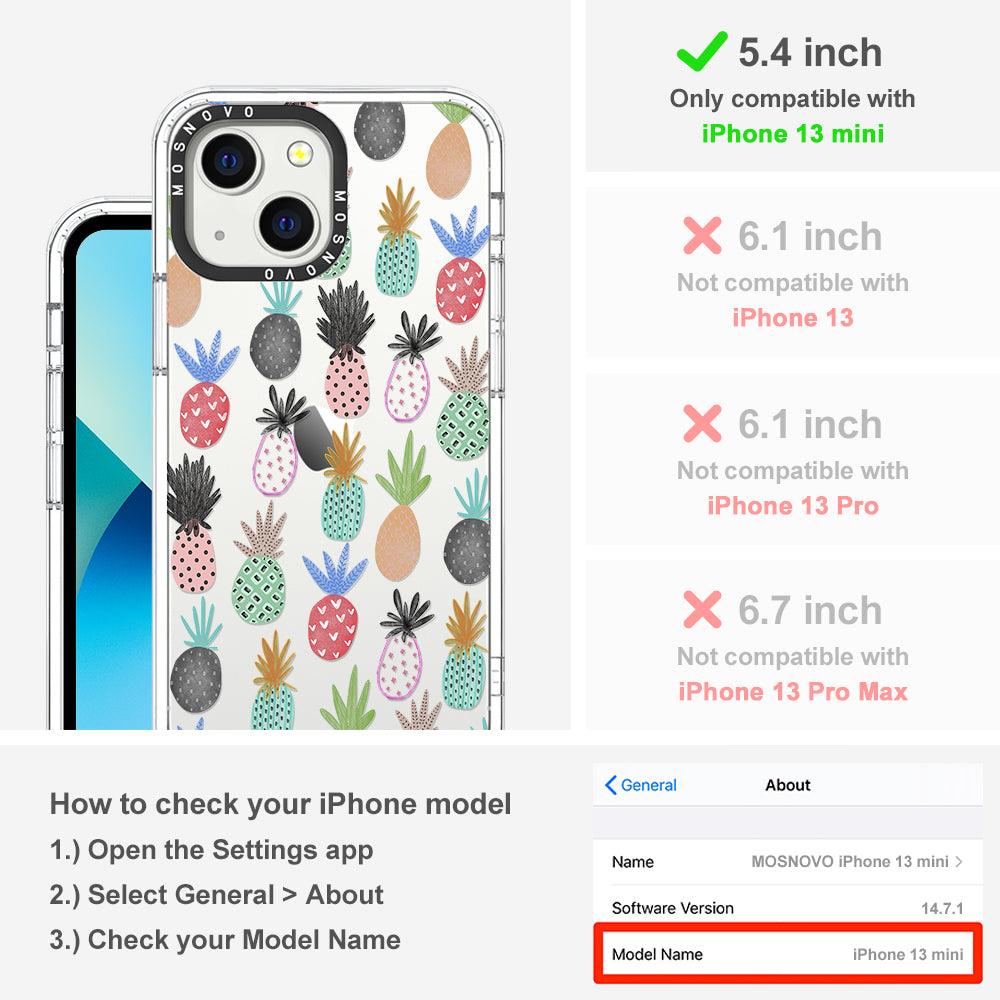Select the Name row MOSNOVO iPhone 13 mini

(x=788, y=862)
